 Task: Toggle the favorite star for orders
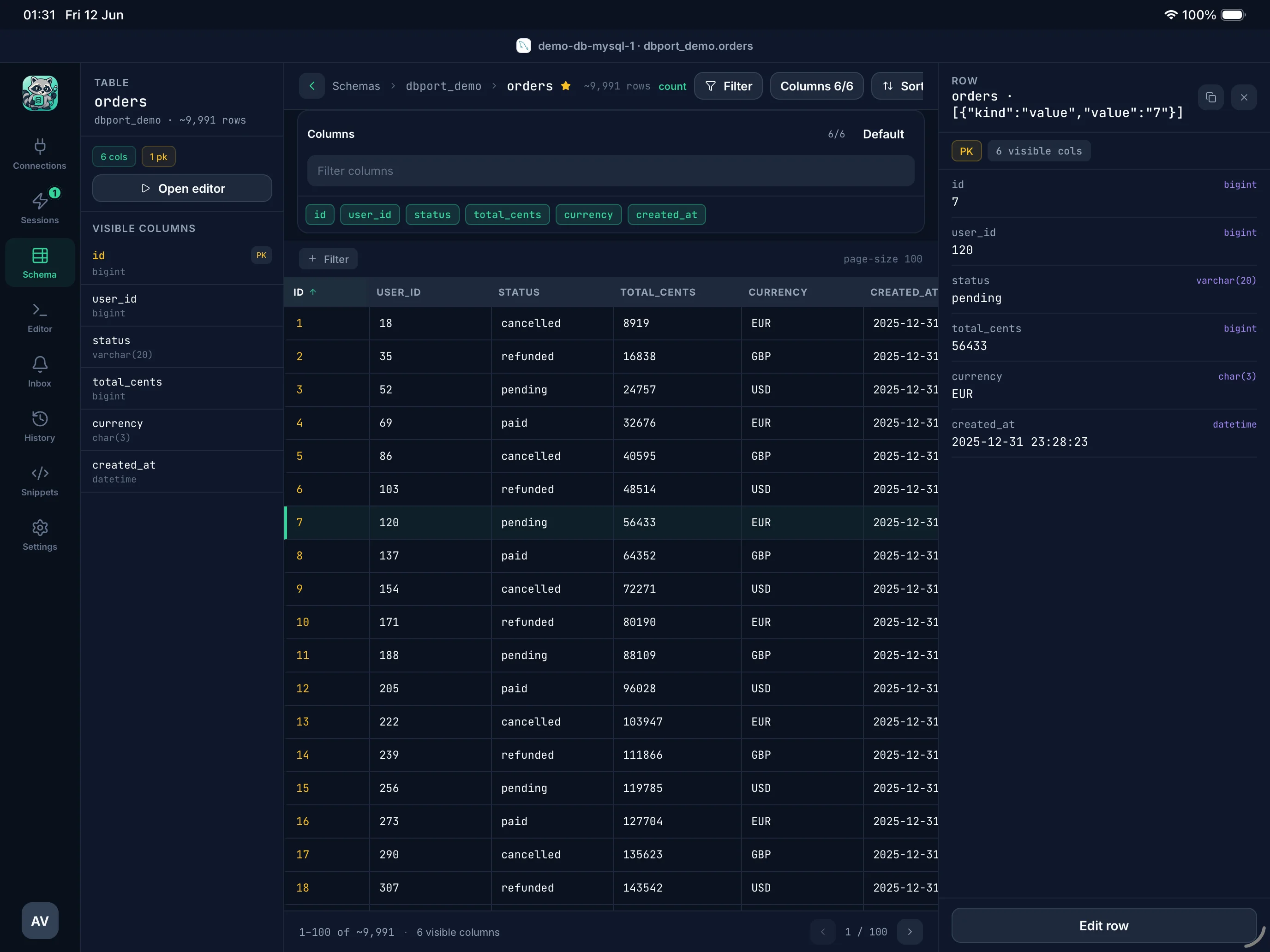pyautogui.click(x=565, y=85)
